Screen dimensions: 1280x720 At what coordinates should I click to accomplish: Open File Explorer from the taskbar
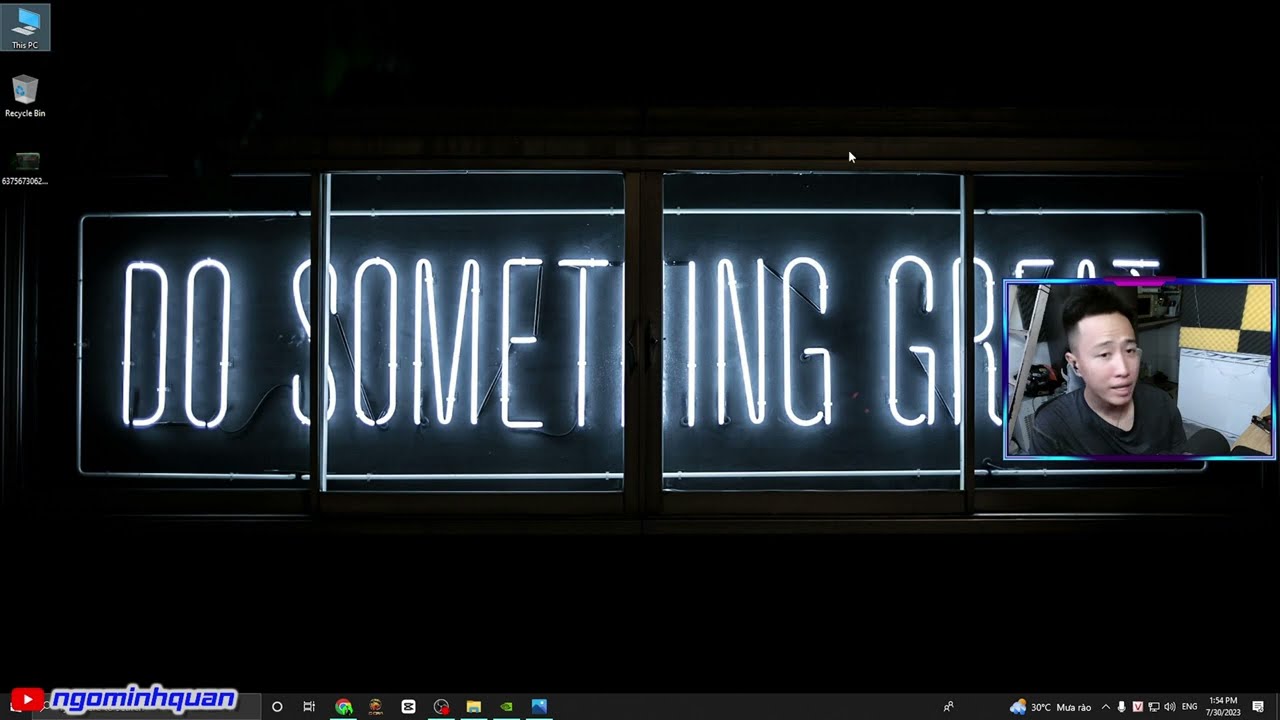click(474, 707)
